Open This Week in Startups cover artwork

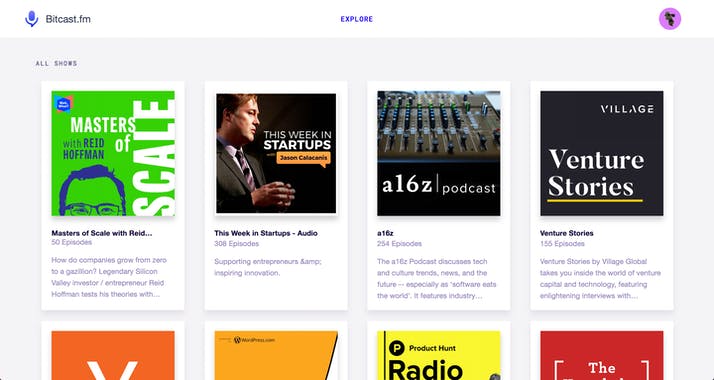276,153
